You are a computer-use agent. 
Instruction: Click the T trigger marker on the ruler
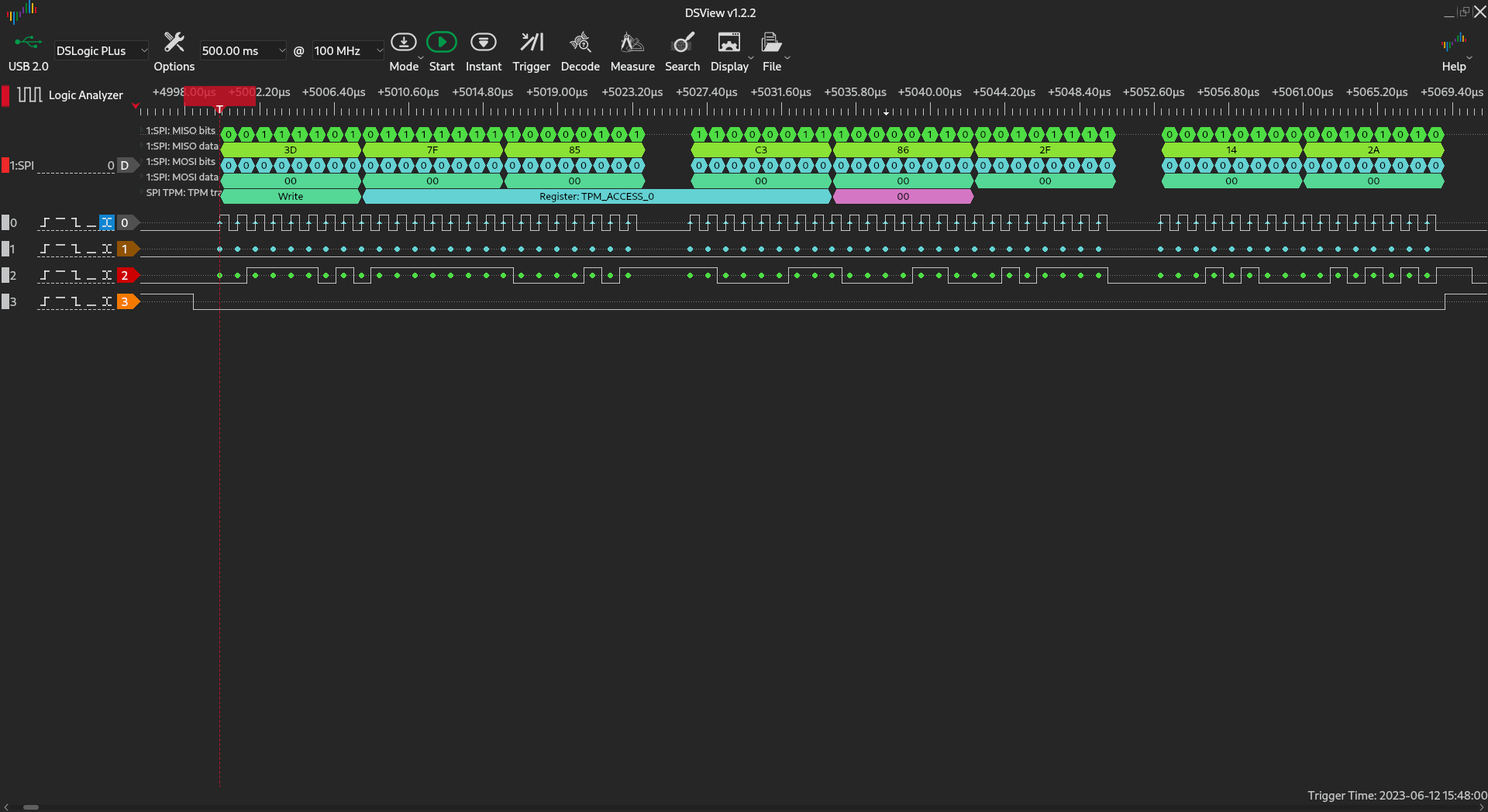(219, 108)
